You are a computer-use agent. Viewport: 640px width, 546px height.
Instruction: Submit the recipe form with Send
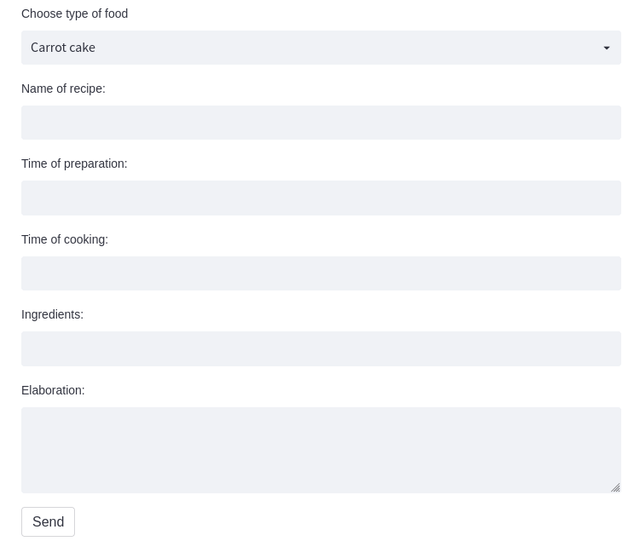pyautogui.click(x=48, y=522)
